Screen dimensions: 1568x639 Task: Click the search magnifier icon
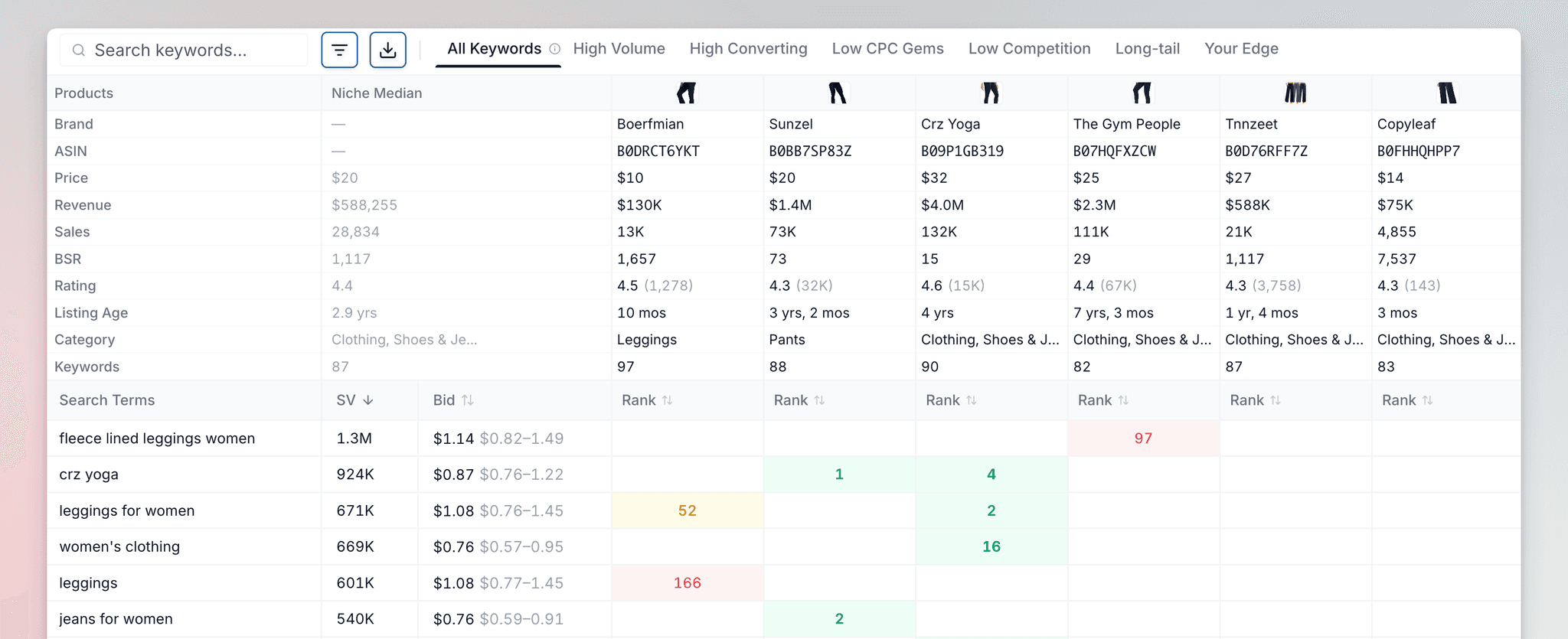point(78,51)
